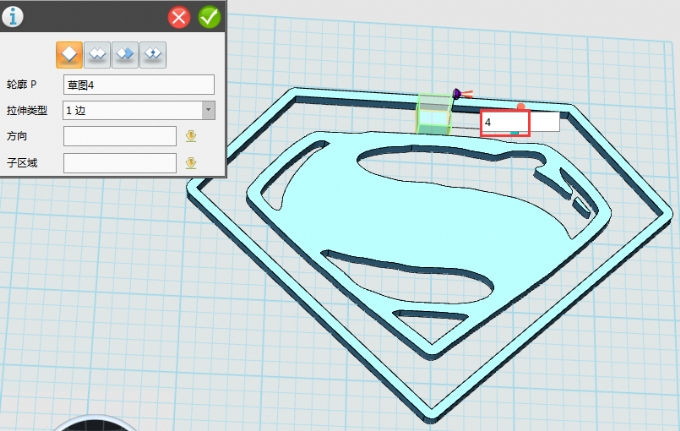
Task: Click the 轮廓 P label
Action: click(x=21, y=85)
